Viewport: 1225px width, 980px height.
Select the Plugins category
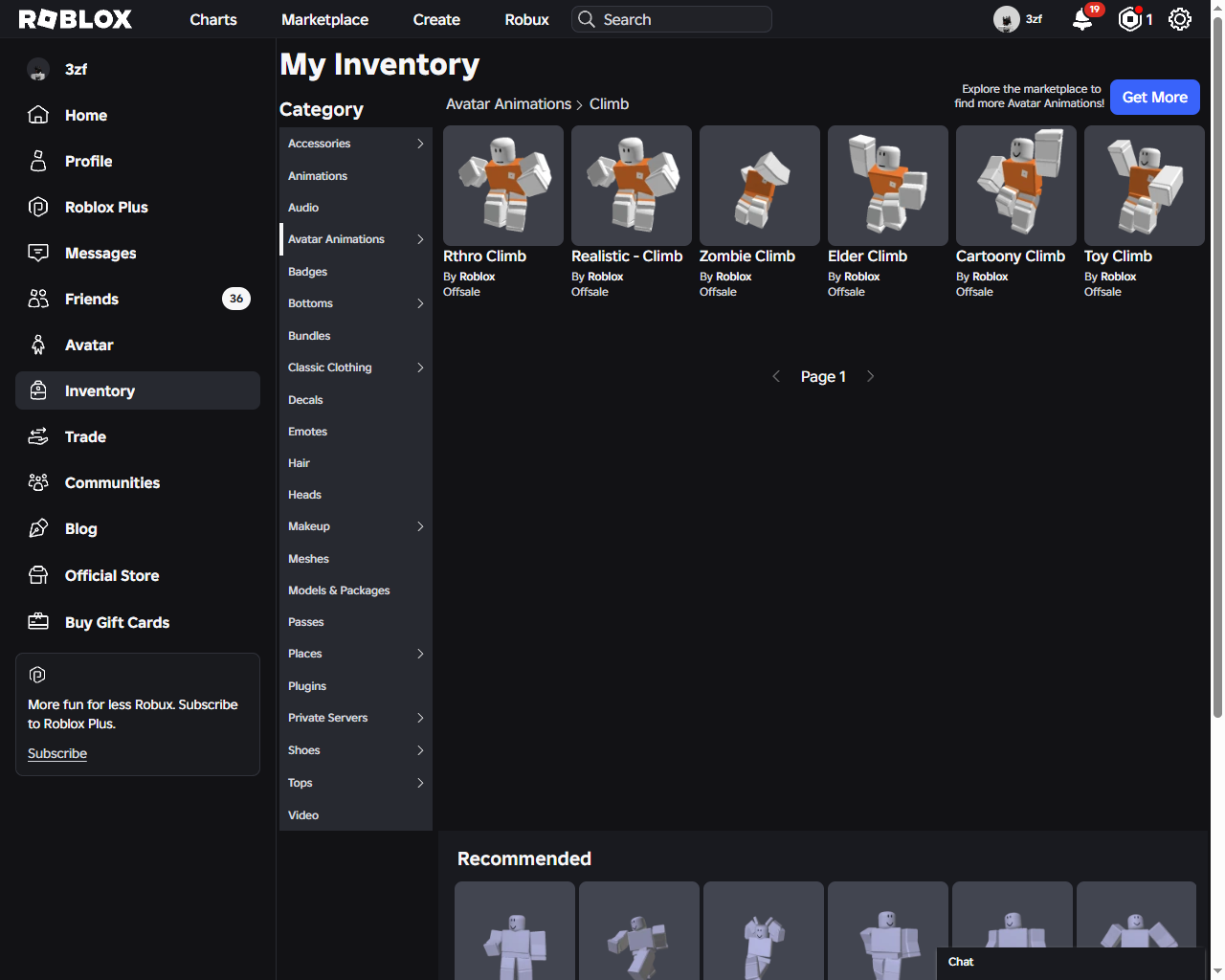356,686
